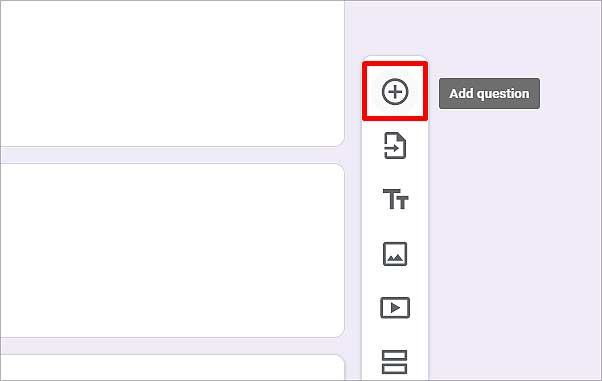The height and width of the screenshot is (381, 602).
Task: Select the topmost blank question card
Action: [x=172, y=73]
